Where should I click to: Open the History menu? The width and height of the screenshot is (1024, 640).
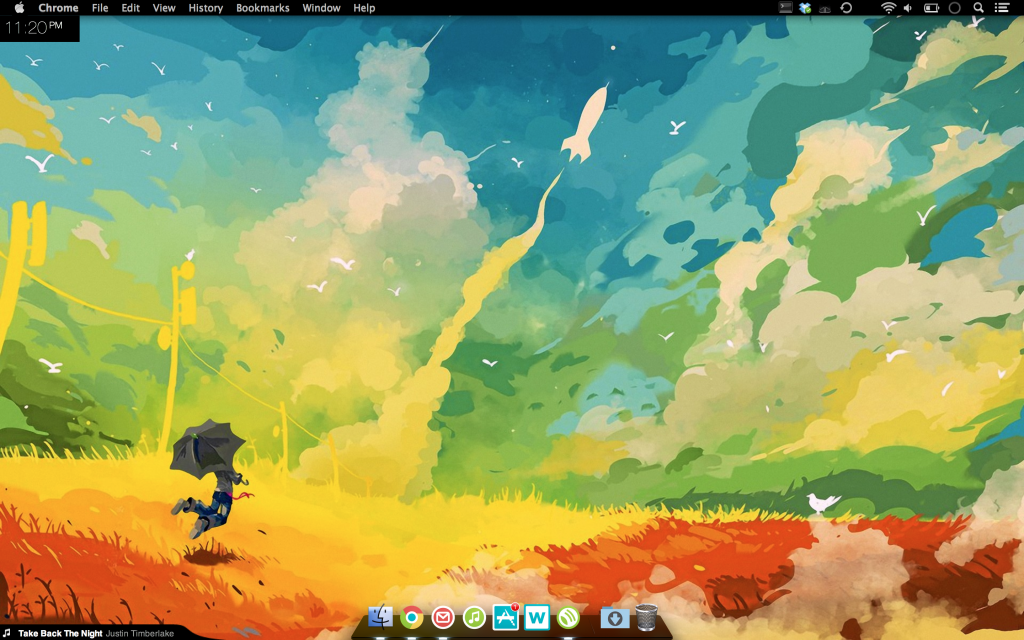coord(206,8)
